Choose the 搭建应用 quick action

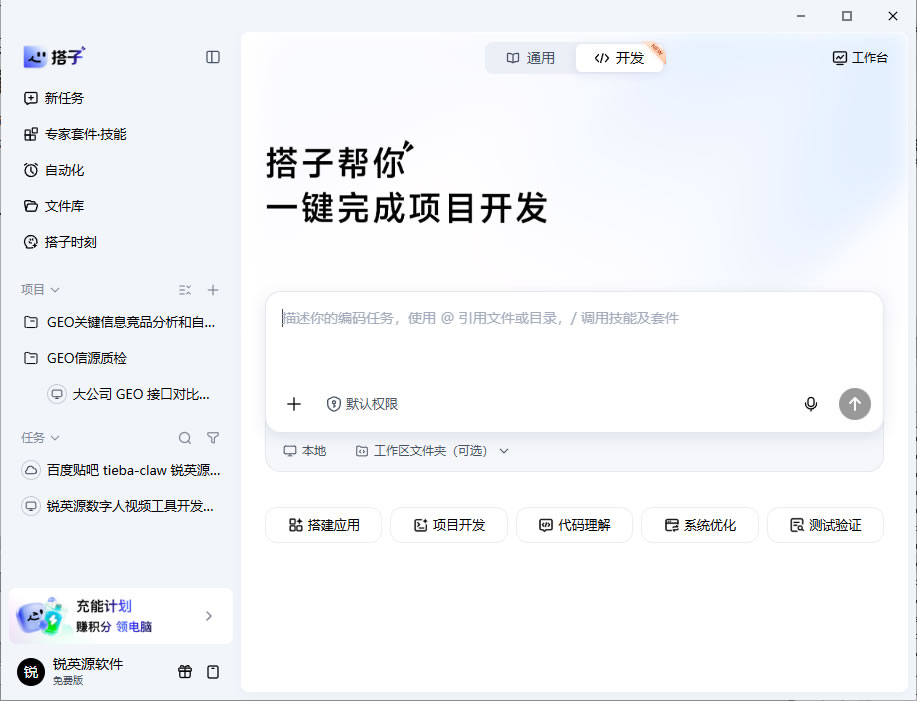pyautogui.click(x=323, y=525)
